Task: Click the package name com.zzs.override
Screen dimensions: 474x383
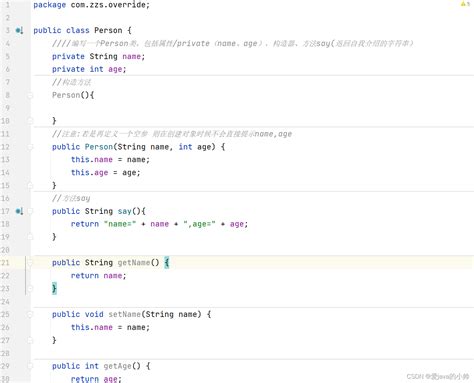Action: (108, 5)
